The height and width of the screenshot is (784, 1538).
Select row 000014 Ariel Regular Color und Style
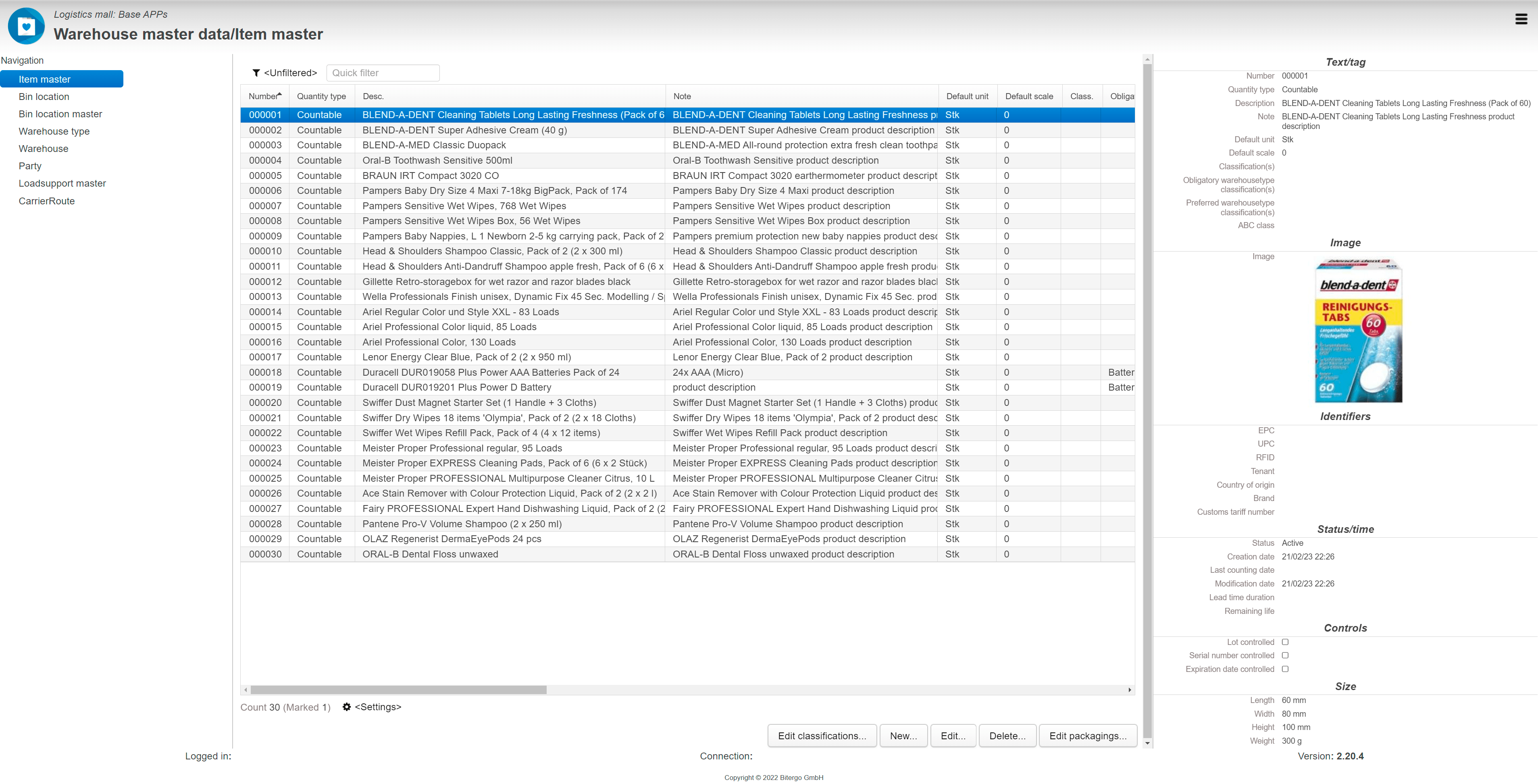(x=687, y=312)
